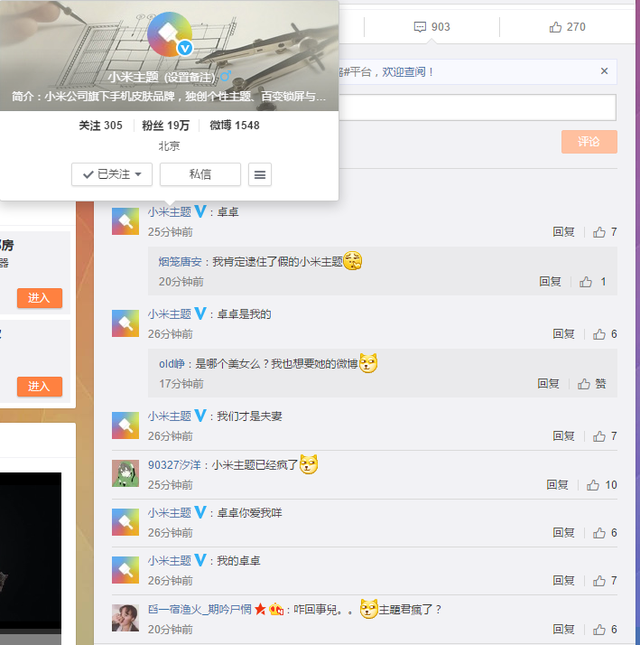View 关注 305 following list
Viewport: 640px width, 645px height.
[100, 125]
